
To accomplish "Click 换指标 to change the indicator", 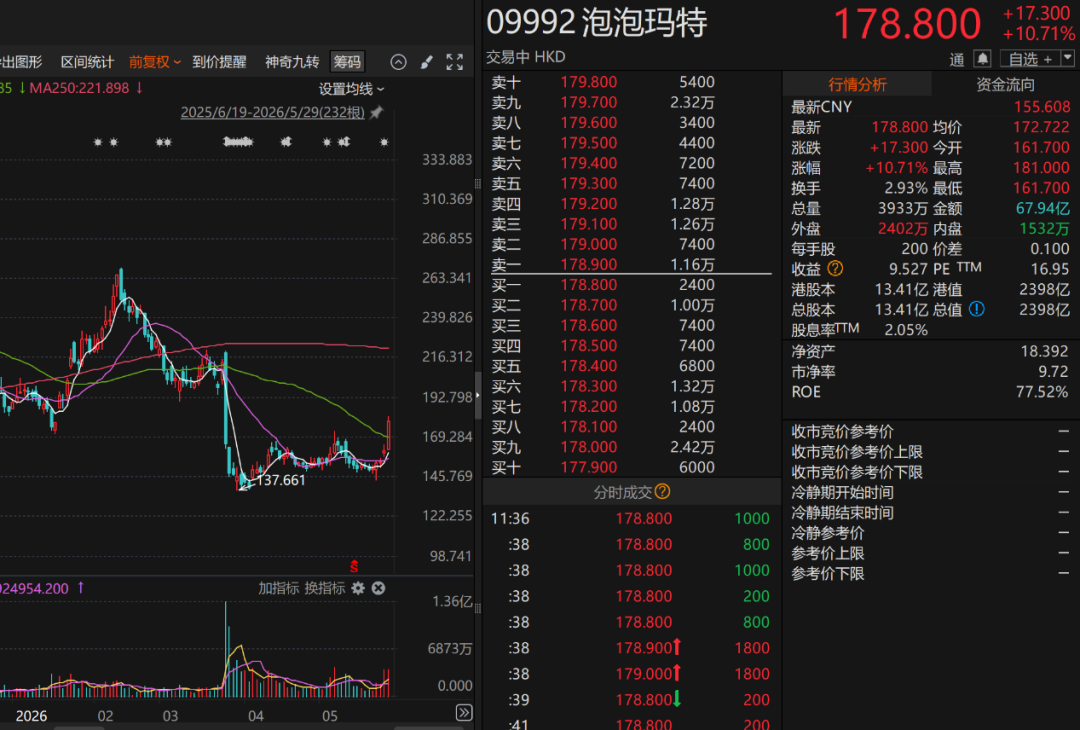I will pyautogui.click(x=324, y=588).
